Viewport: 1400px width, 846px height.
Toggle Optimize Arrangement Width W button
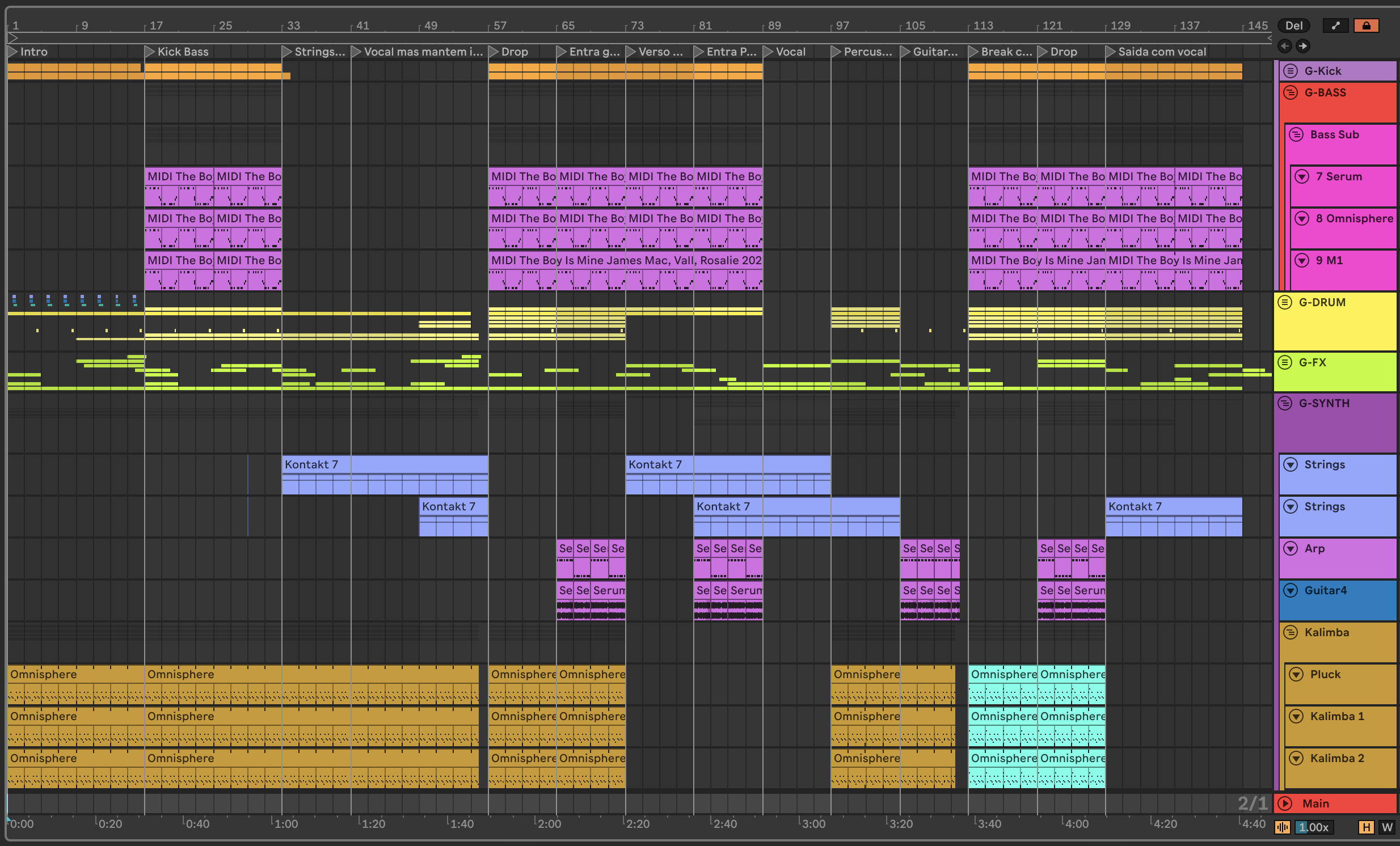[1387, 827]
